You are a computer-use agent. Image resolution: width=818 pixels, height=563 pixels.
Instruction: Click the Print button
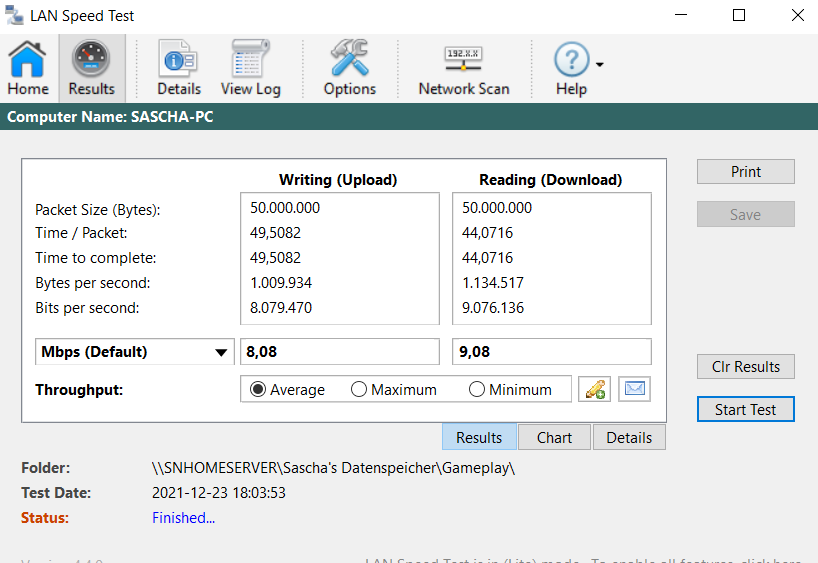point(745,172)
